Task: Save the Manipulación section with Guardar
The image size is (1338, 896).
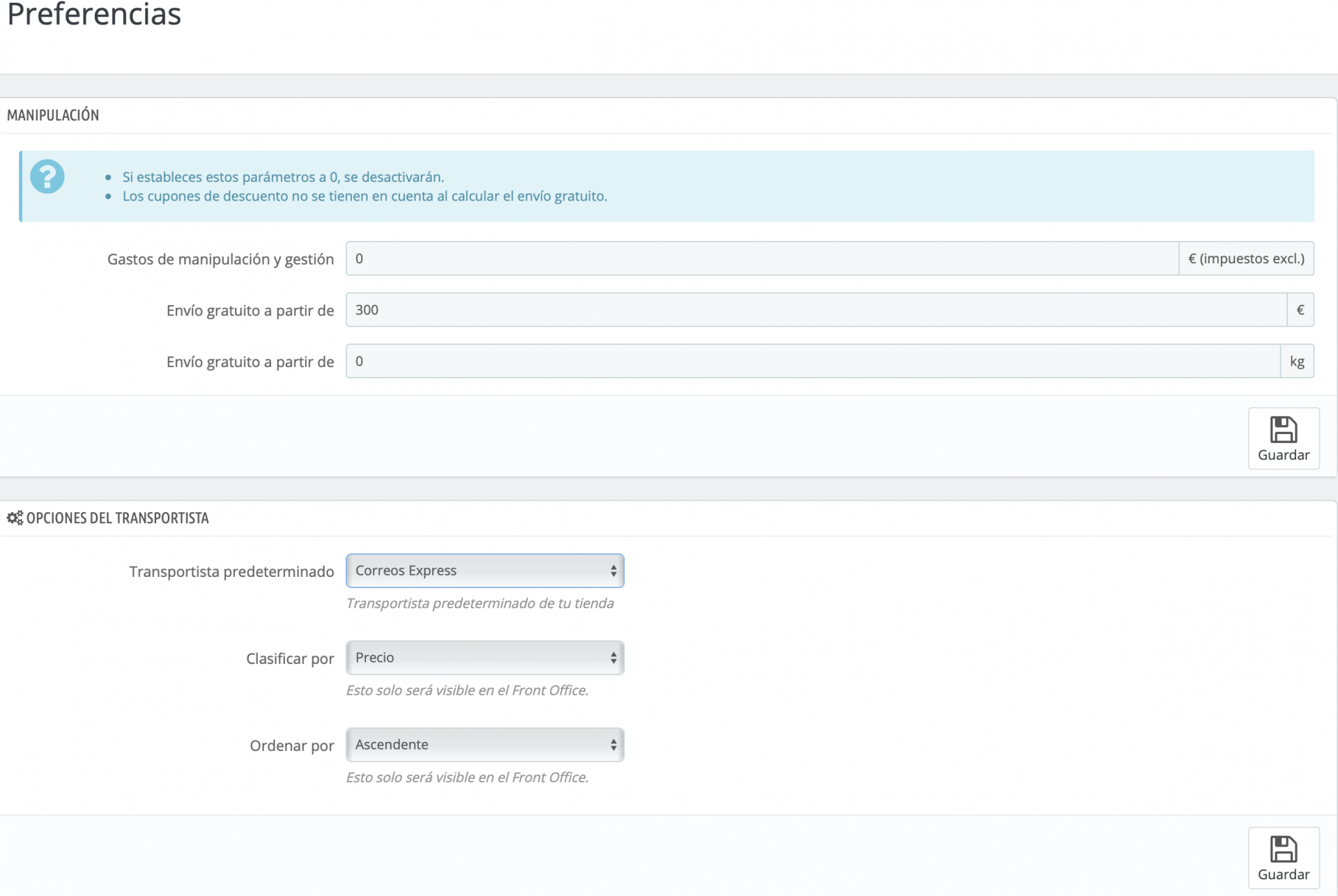Action: pos(1283,438)
